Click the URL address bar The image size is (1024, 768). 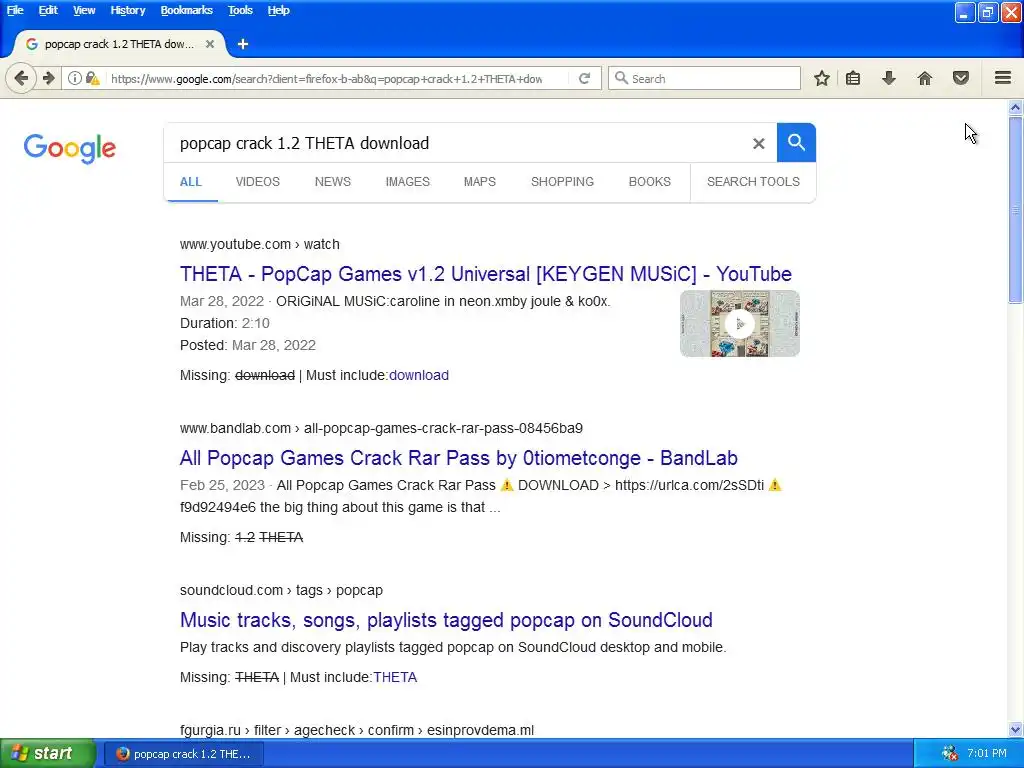[x=327, y=78]
